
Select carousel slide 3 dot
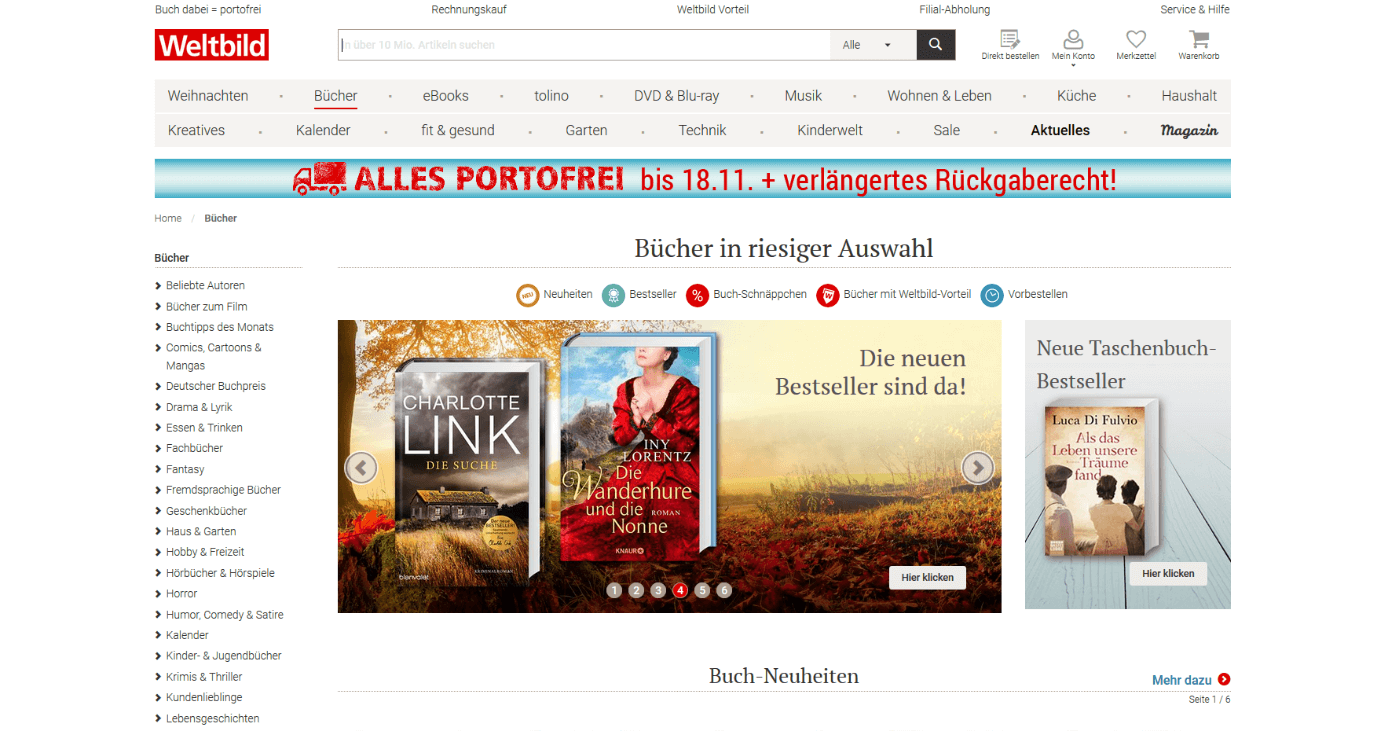658,590
